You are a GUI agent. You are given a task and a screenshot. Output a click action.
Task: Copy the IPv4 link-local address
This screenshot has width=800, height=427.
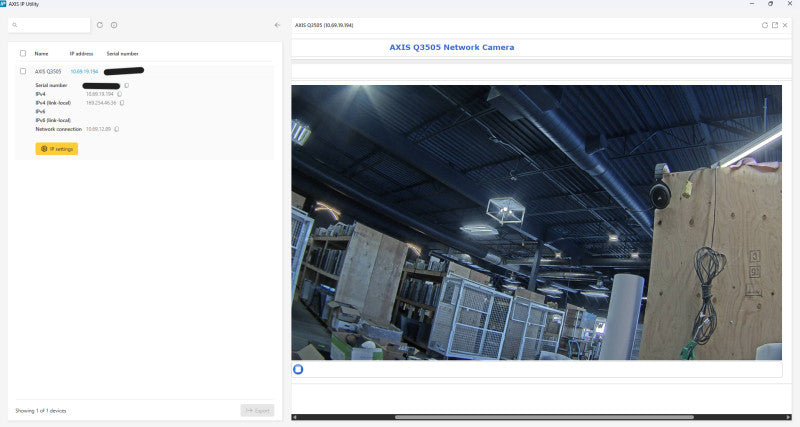(122, 103)
